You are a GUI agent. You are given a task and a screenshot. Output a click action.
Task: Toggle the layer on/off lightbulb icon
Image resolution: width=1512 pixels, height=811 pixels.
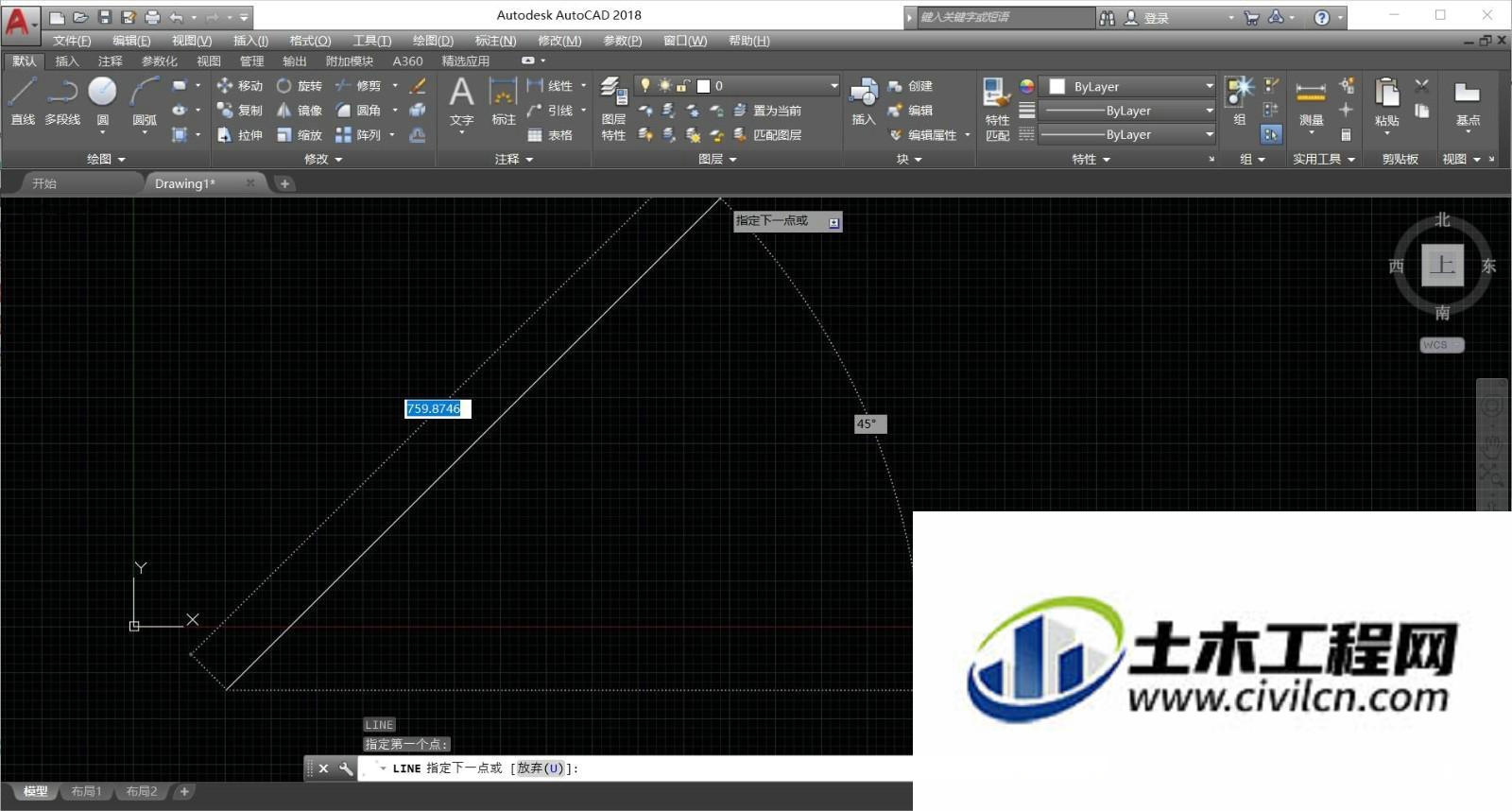[646, 85]
